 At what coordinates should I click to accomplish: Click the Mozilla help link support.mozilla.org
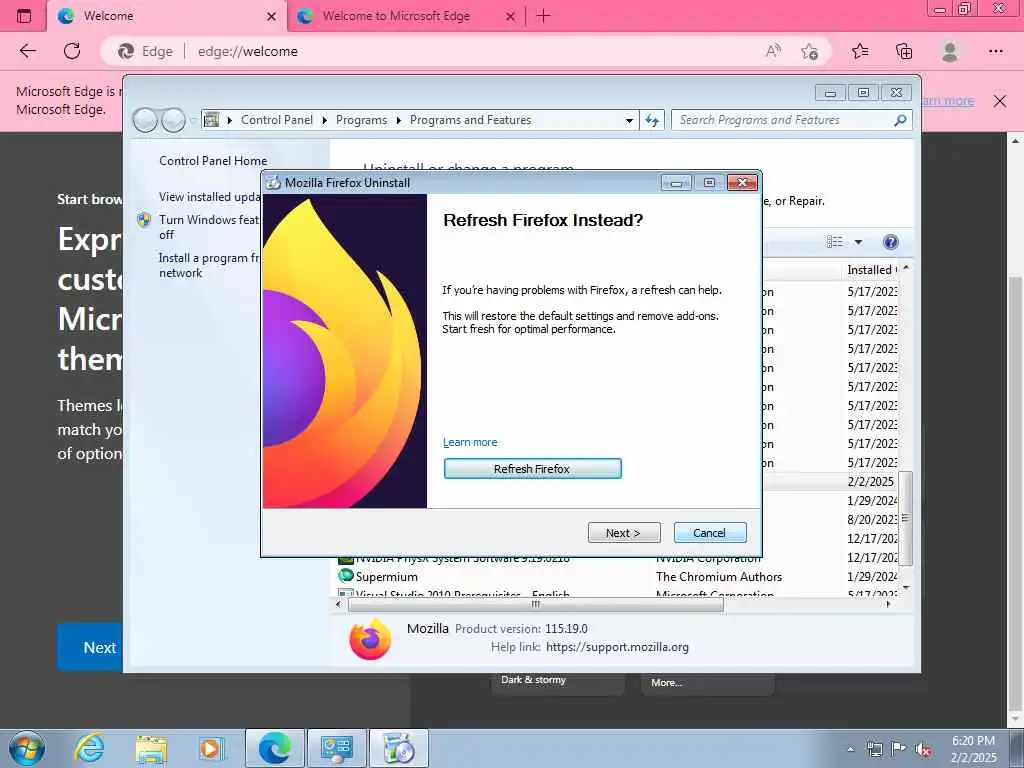coord(617,647)
